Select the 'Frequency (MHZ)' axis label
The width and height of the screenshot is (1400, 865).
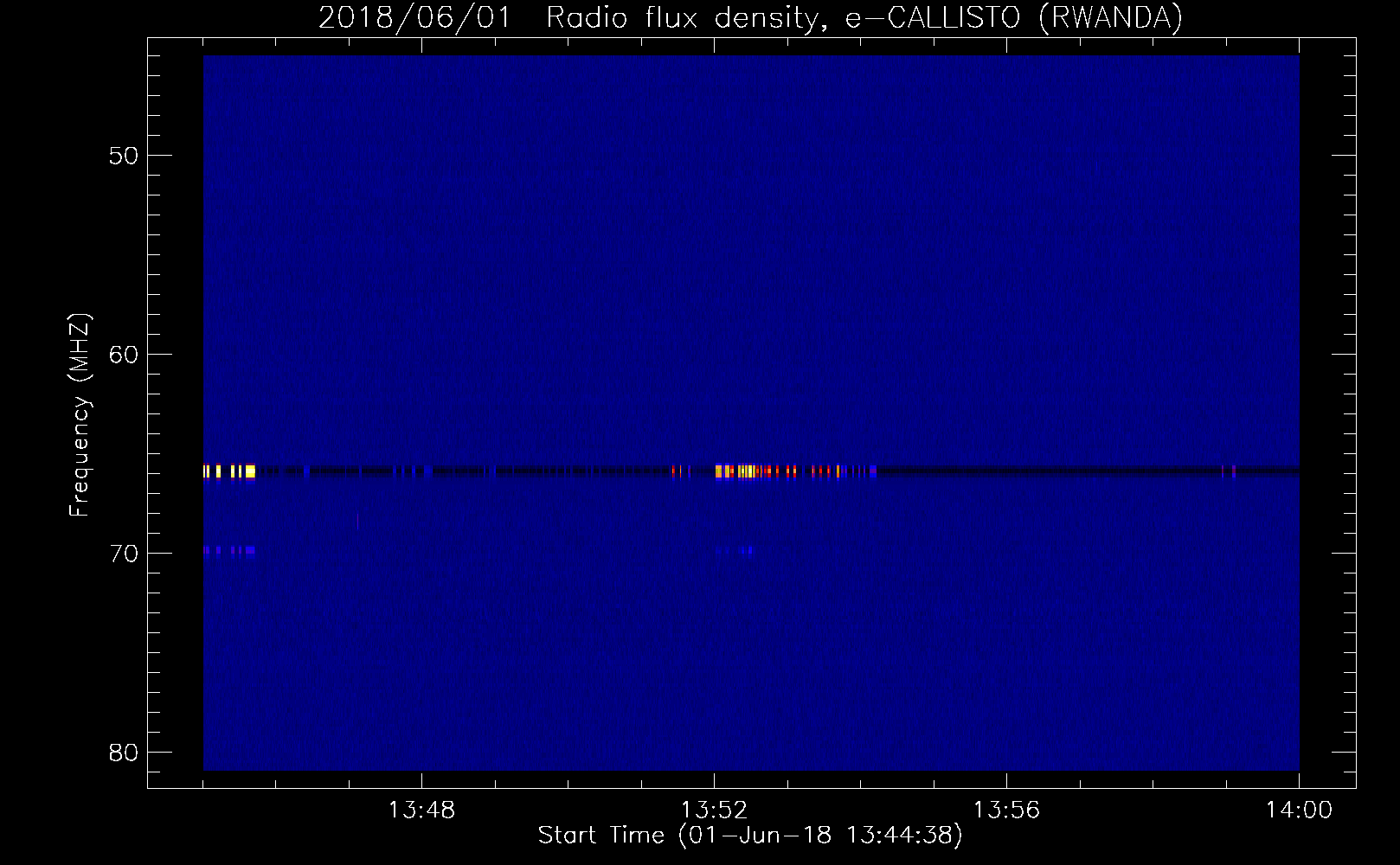[80, 415]
